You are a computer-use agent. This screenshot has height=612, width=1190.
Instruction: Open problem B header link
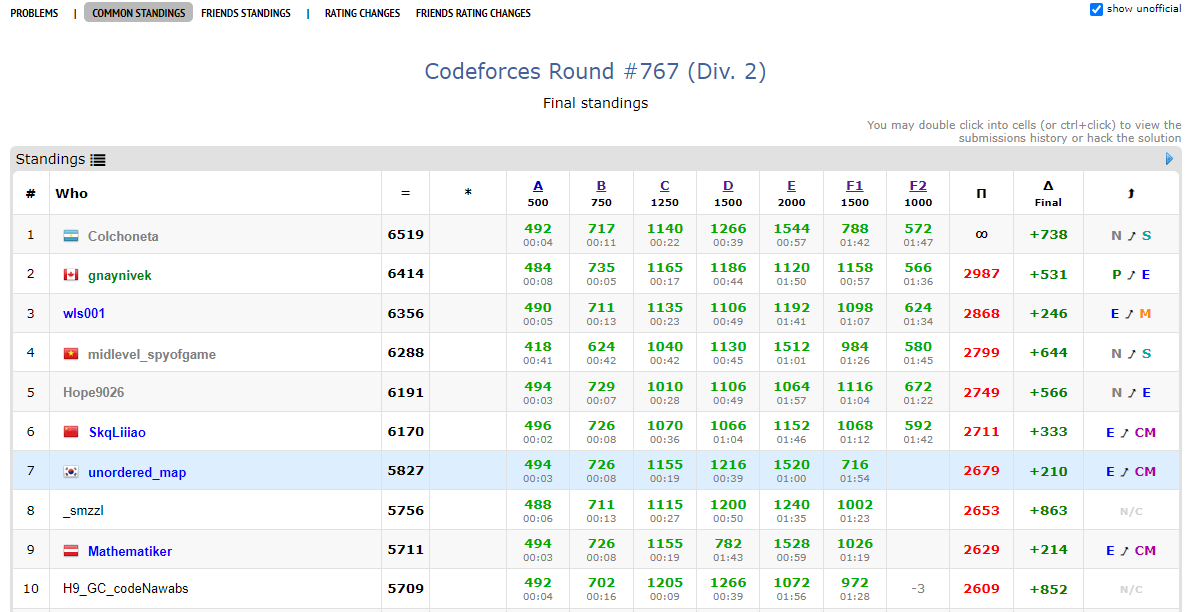[601, 186]
